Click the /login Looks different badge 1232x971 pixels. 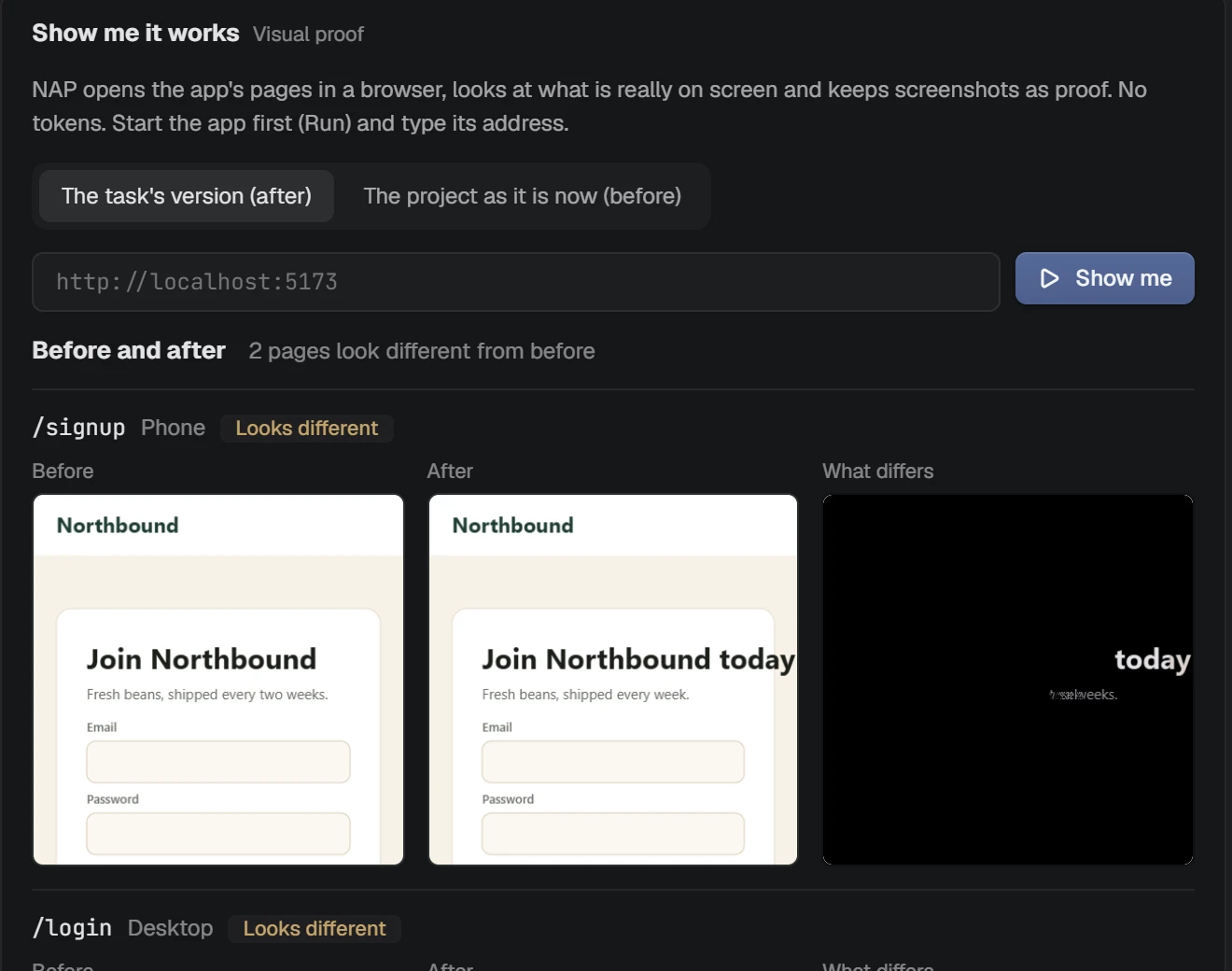[315, 929]
